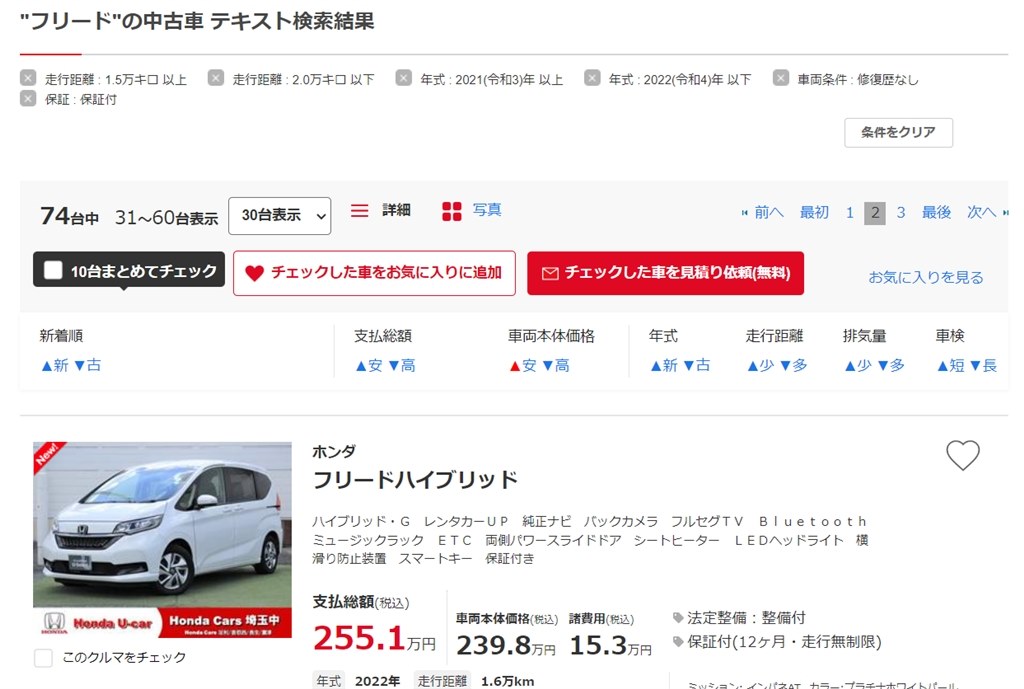Remove the 走行距離 2.0万キロ 以下 filter
The height and width of the screenshot is (689, 1024).
[216, 78]
